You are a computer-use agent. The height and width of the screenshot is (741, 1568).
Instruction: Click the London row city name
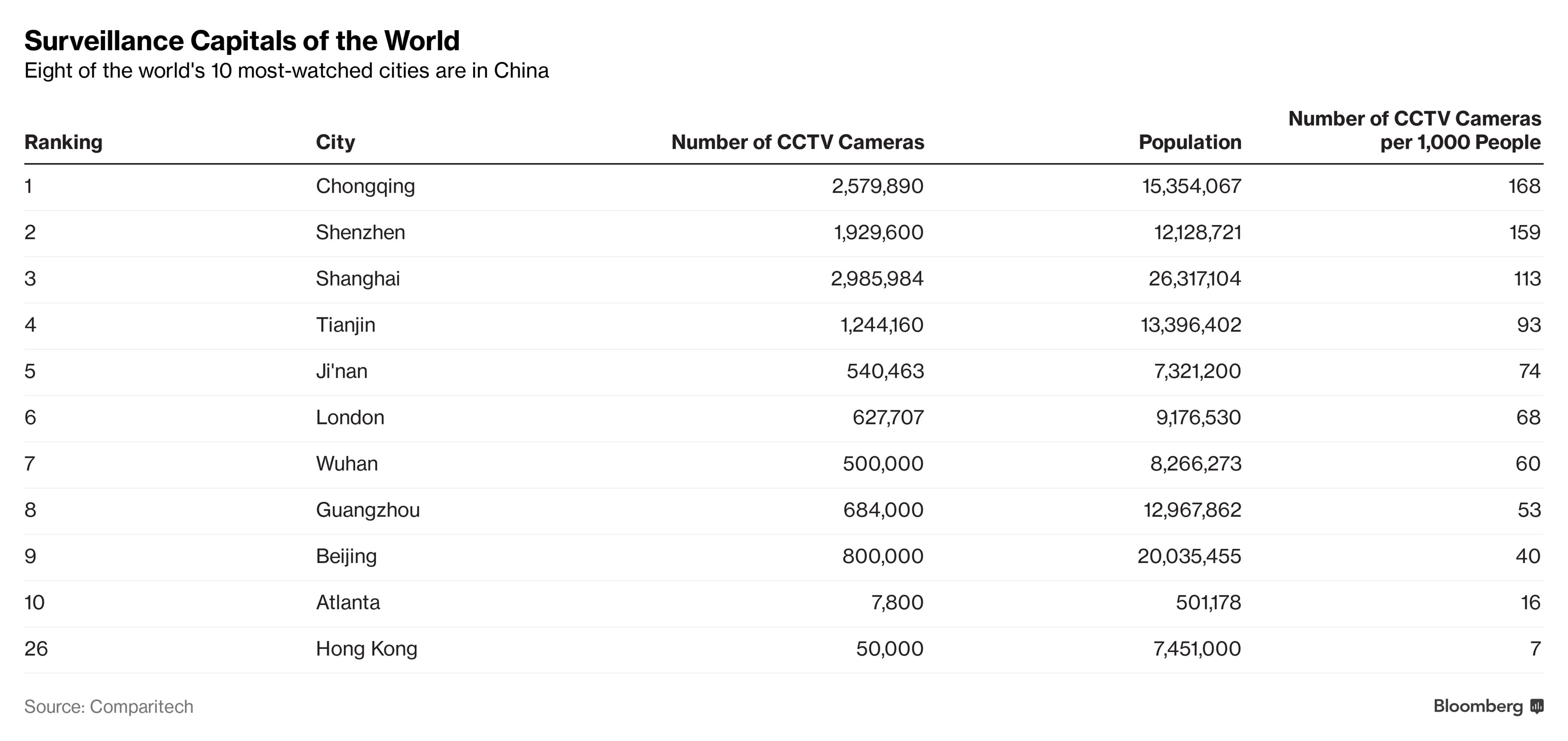[350, 417]
